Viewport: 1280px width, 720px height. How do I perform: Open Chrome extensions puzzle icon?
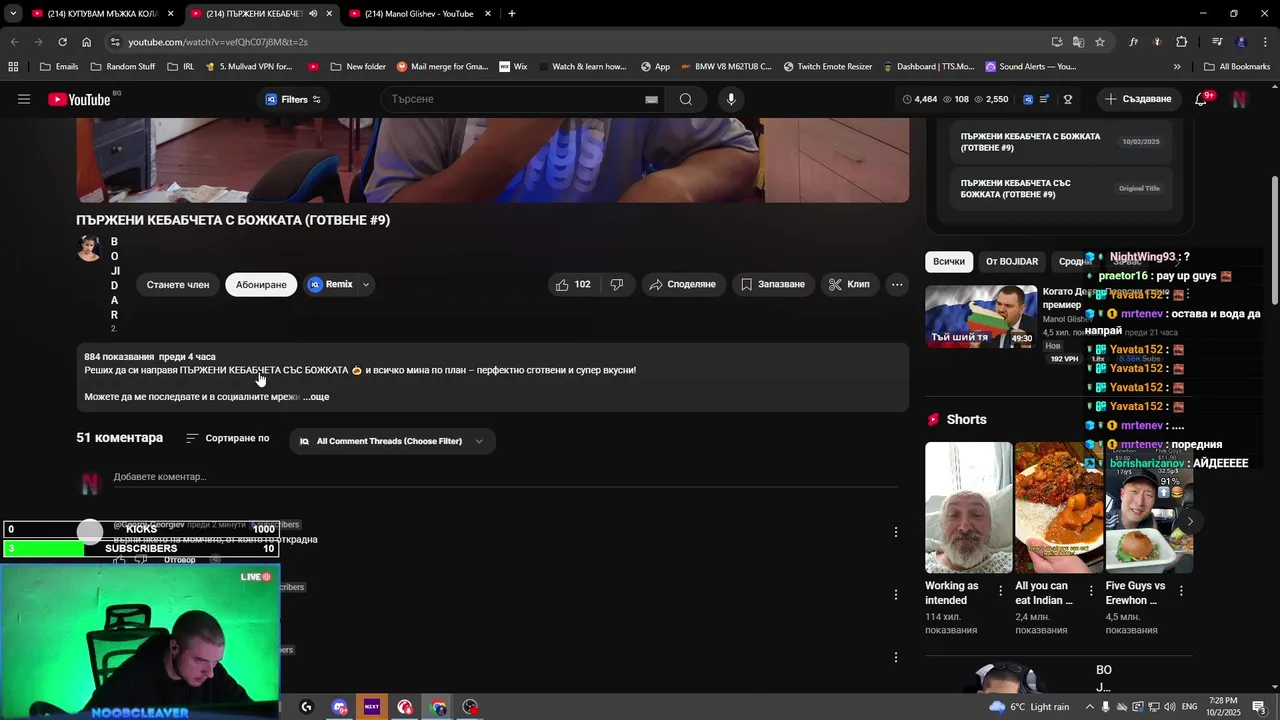coord(1182,42)
